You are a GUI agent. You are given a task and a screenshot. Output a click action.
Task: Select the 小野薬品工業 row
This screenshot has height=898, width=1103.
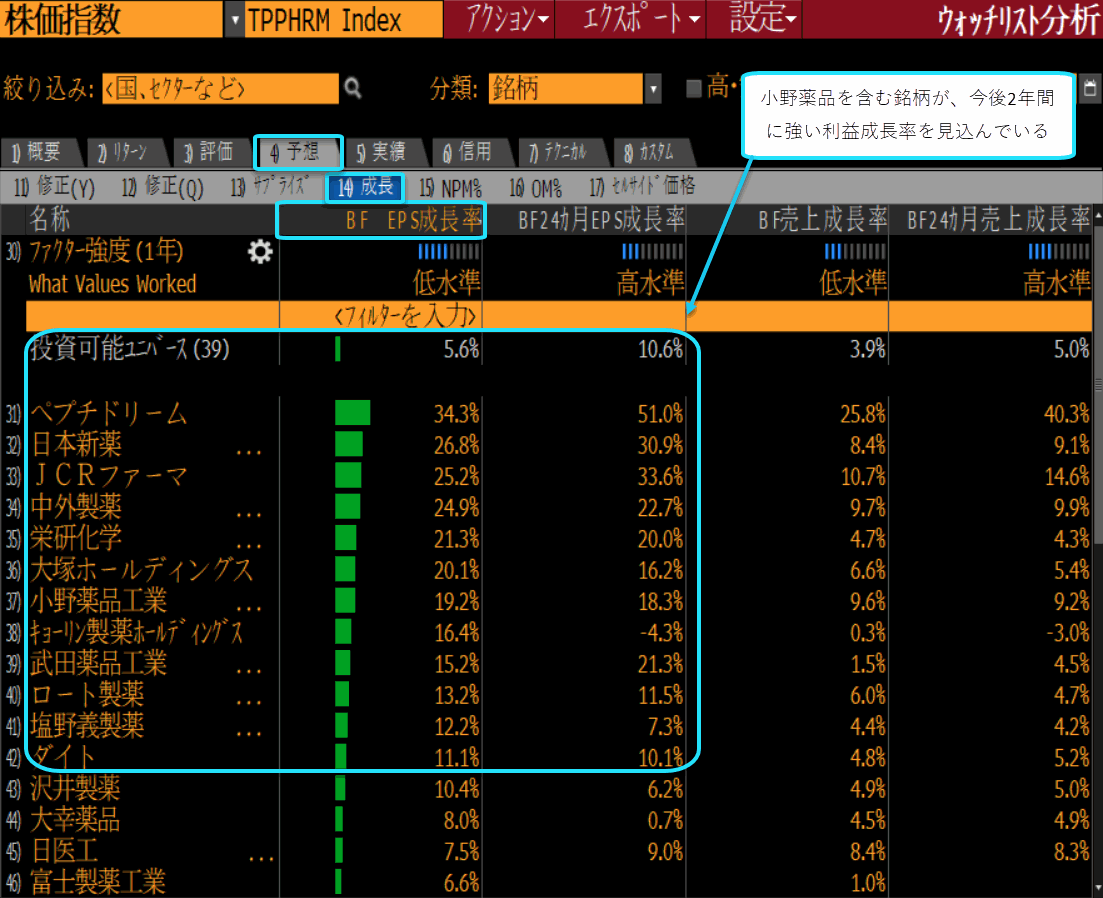click(x=549, y=601)
